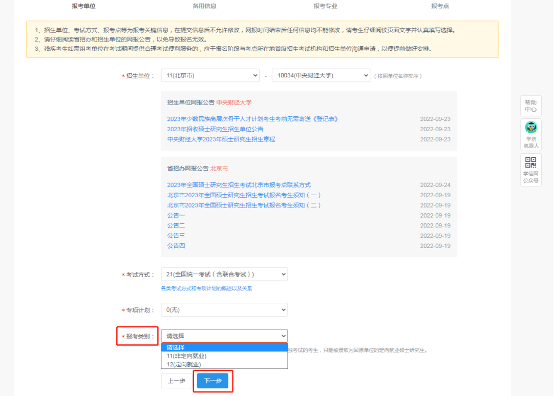Click the date 2022-09-24

[435, 185]
